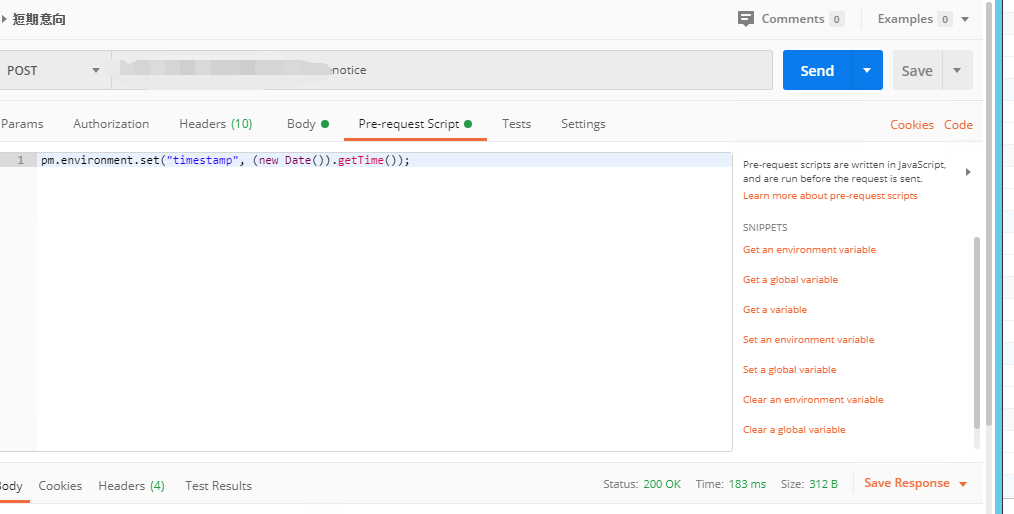Collapse the snippets panel arrow

point(967,172)
